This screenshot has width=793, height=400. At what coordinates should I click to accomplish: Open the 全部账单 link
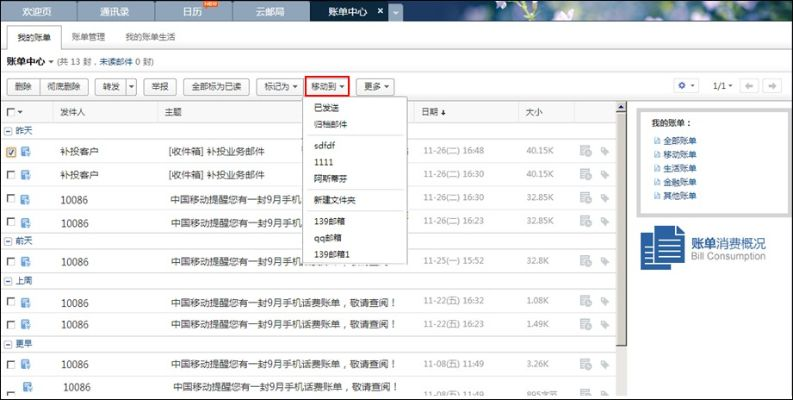click(680, 141)
